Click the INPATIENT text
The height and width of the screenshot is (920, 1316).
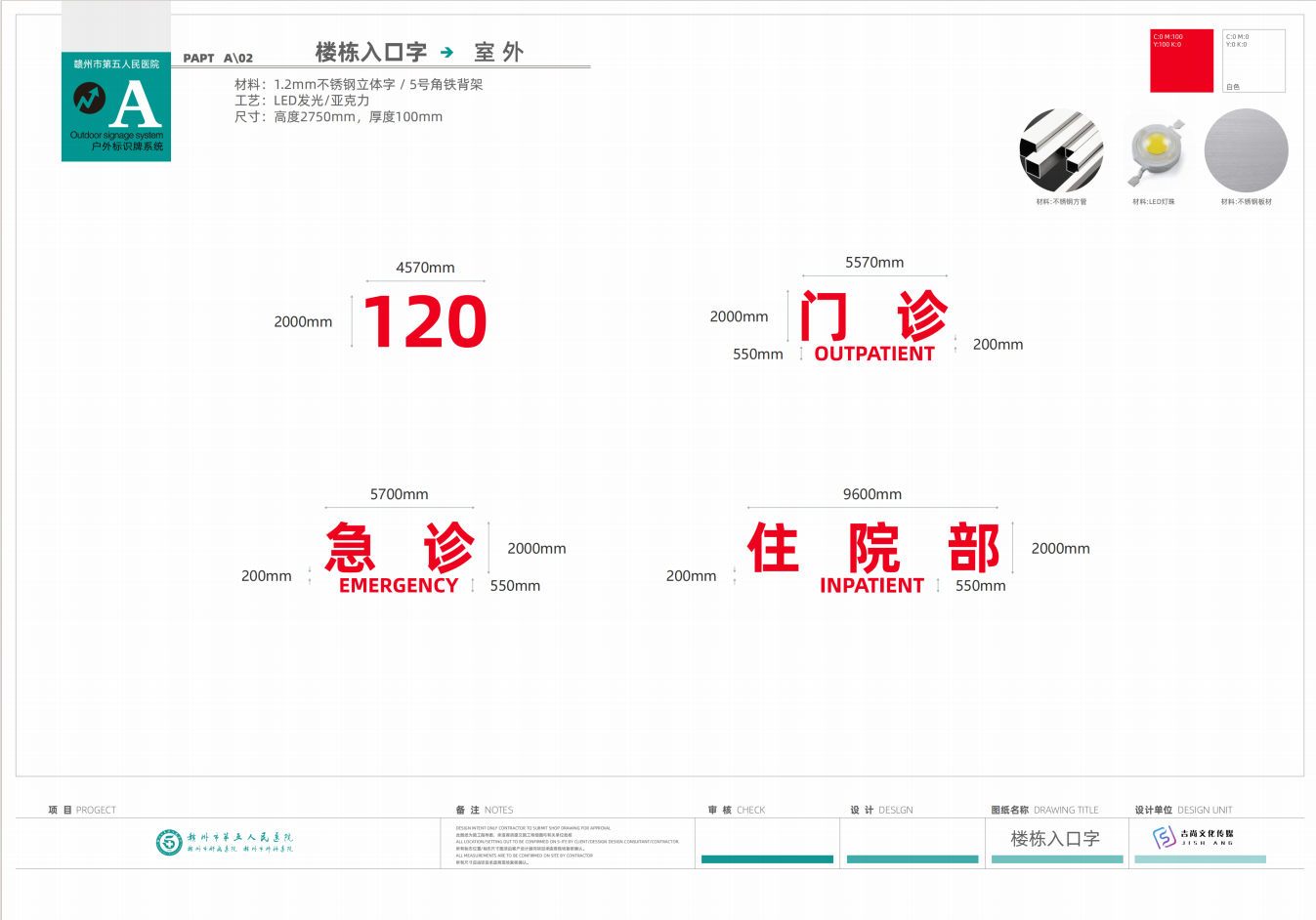coord(871,585)
